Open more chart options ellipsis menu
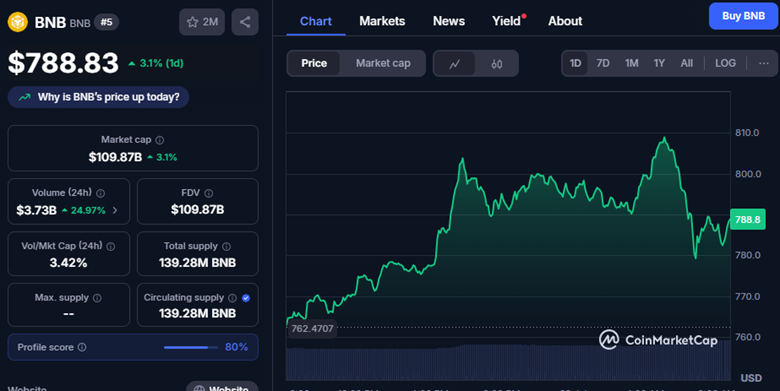 pos(764,63)
